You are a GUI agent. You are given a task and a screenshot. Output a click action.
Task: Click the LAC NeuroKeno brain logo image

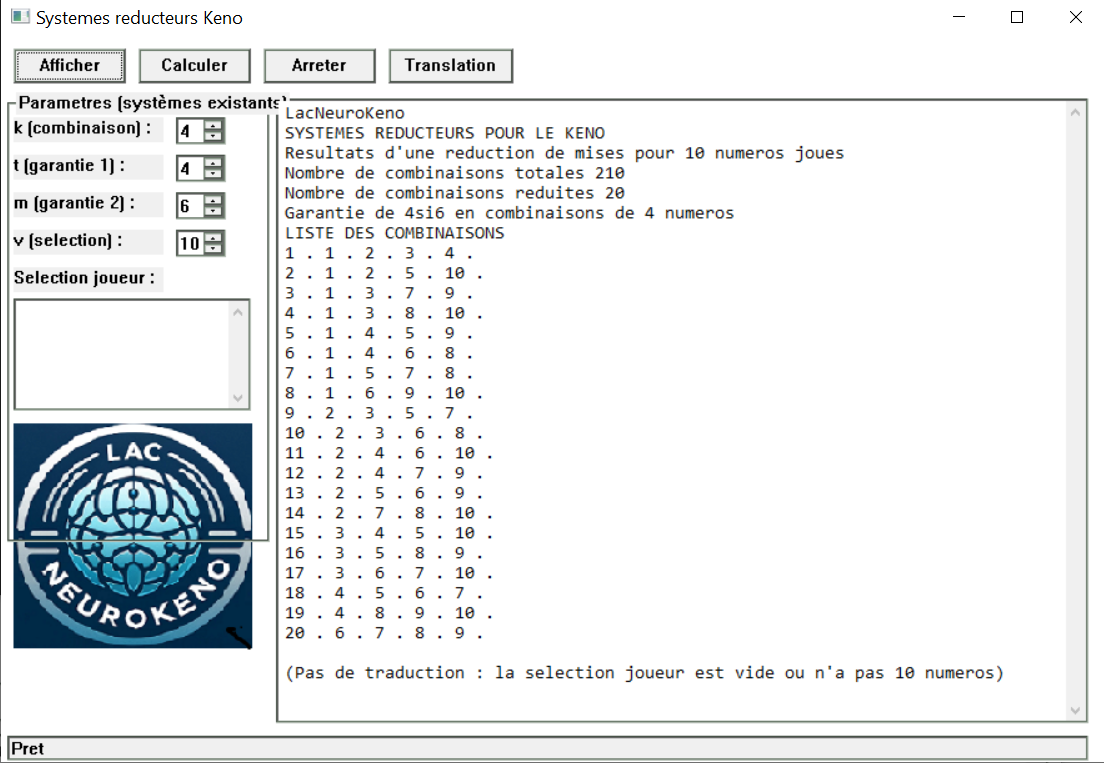(132, 535)
